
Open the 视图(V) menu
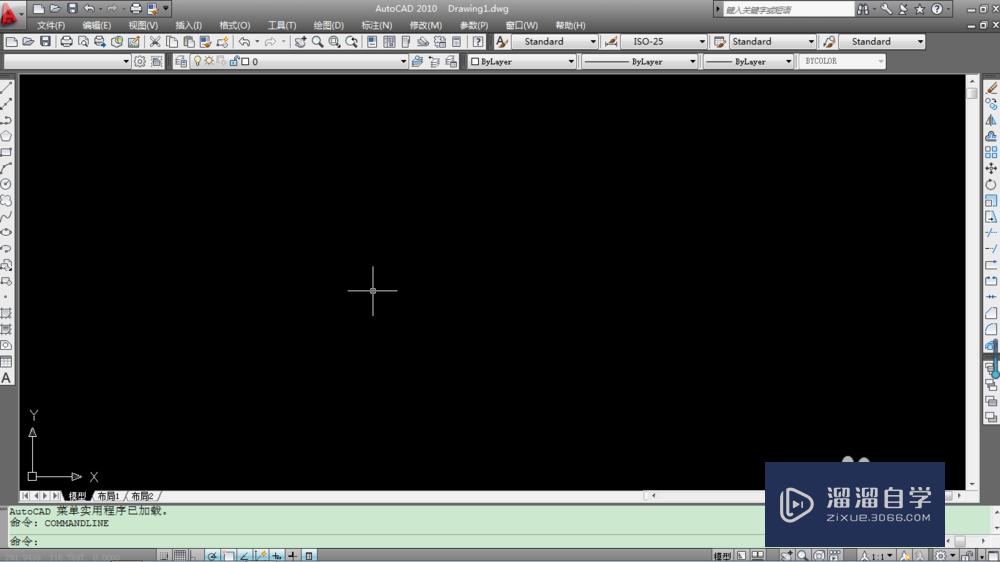coord(143,26)
